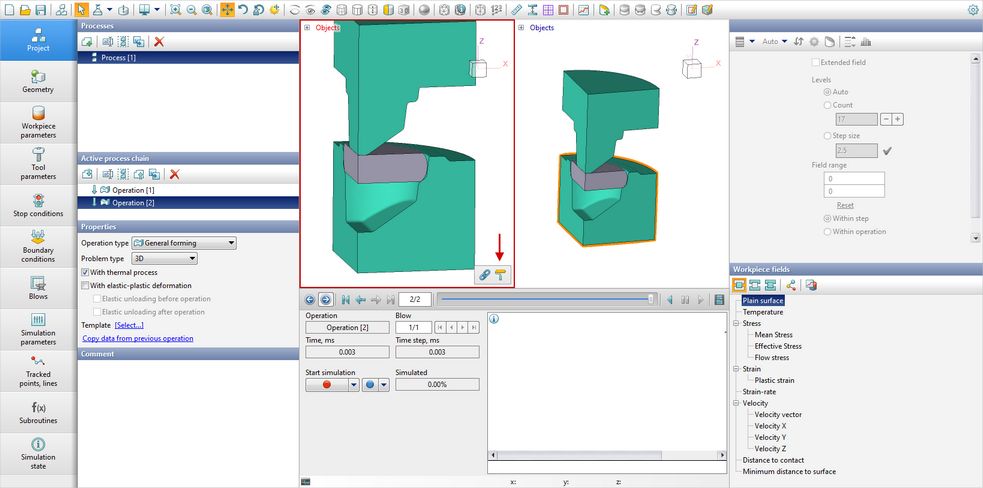Delete process using red X icon
Screen dimensions: 983x488
[x=158, y=41]
